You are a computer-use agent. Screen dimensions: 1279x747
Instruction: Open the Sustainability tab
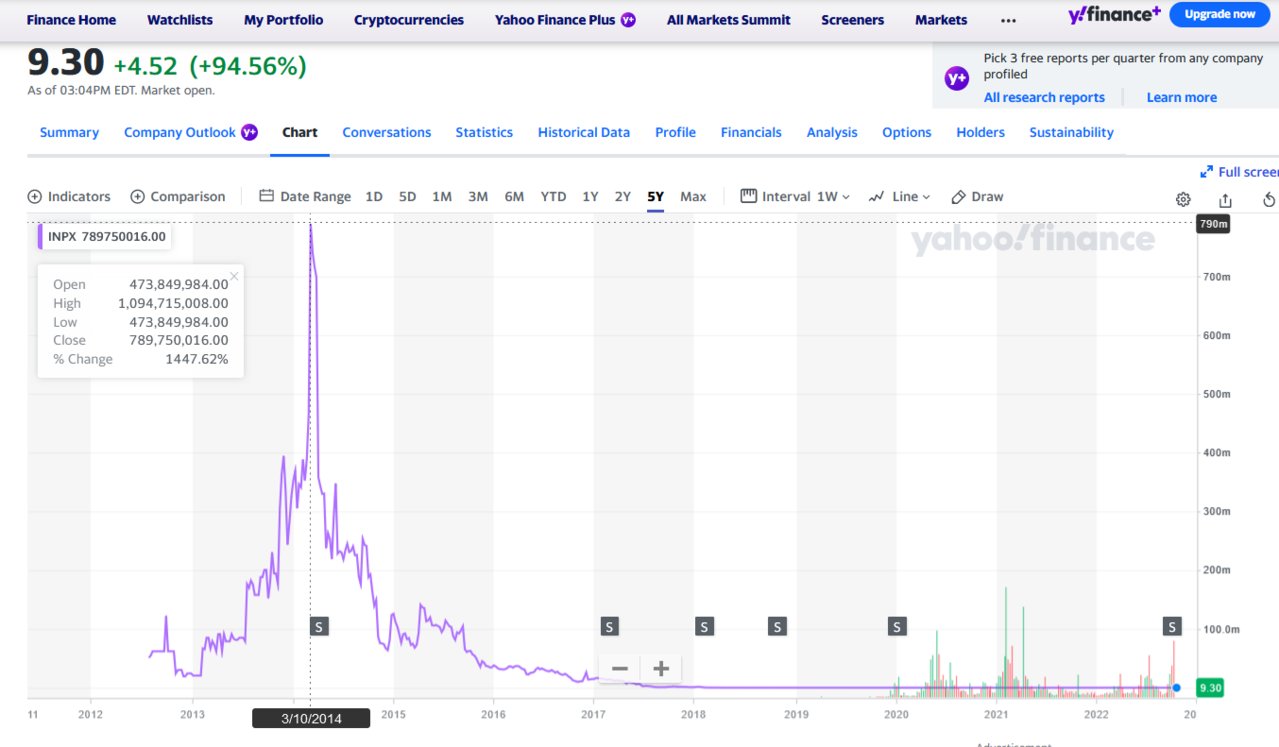(1071, 132)
